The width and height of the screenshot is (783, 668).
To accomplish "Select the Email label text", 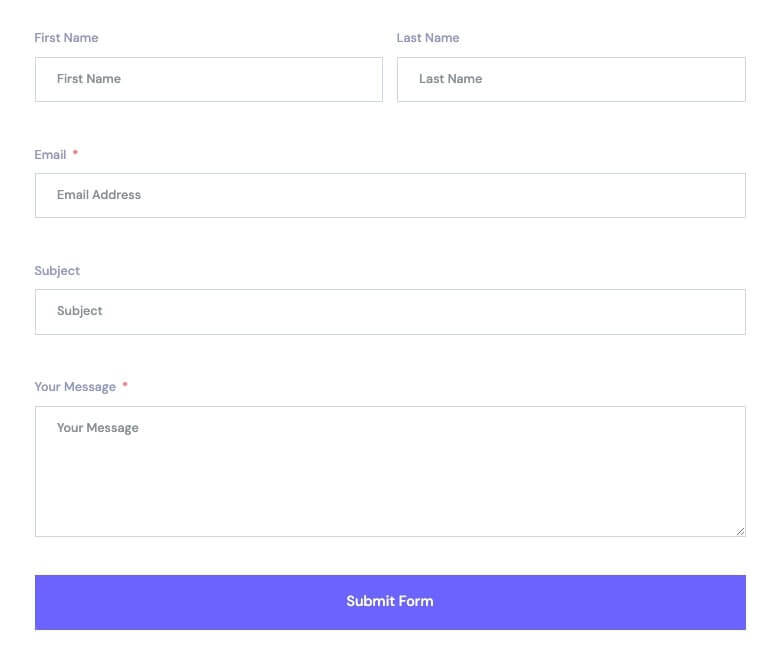I will (50, 155).
